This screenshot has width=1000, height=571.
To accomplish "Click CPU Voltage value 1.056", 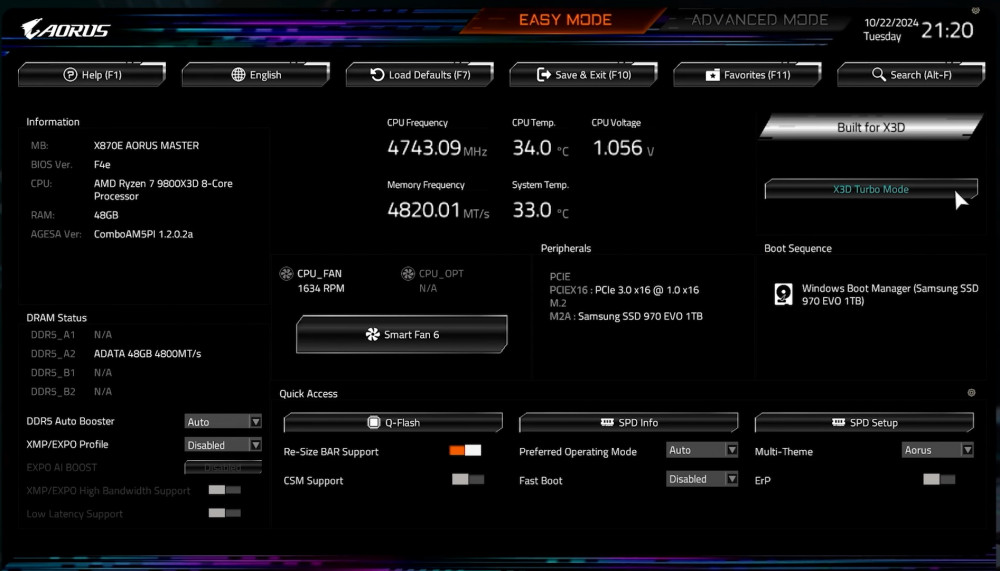I will tap(617, 148).
